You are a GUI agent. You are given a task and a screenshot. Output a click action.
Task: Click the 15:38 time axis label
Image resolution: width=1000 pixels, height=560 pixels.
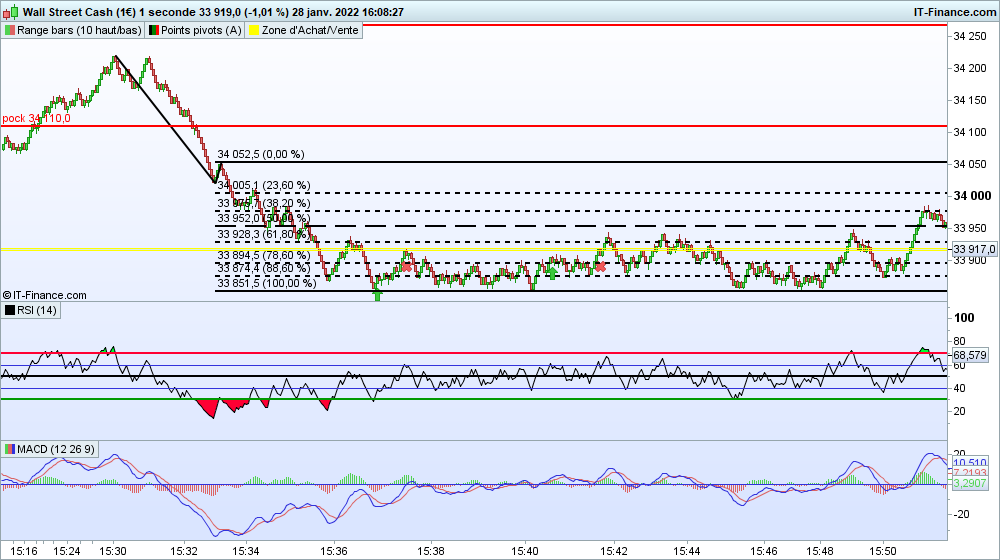point(431,551)
